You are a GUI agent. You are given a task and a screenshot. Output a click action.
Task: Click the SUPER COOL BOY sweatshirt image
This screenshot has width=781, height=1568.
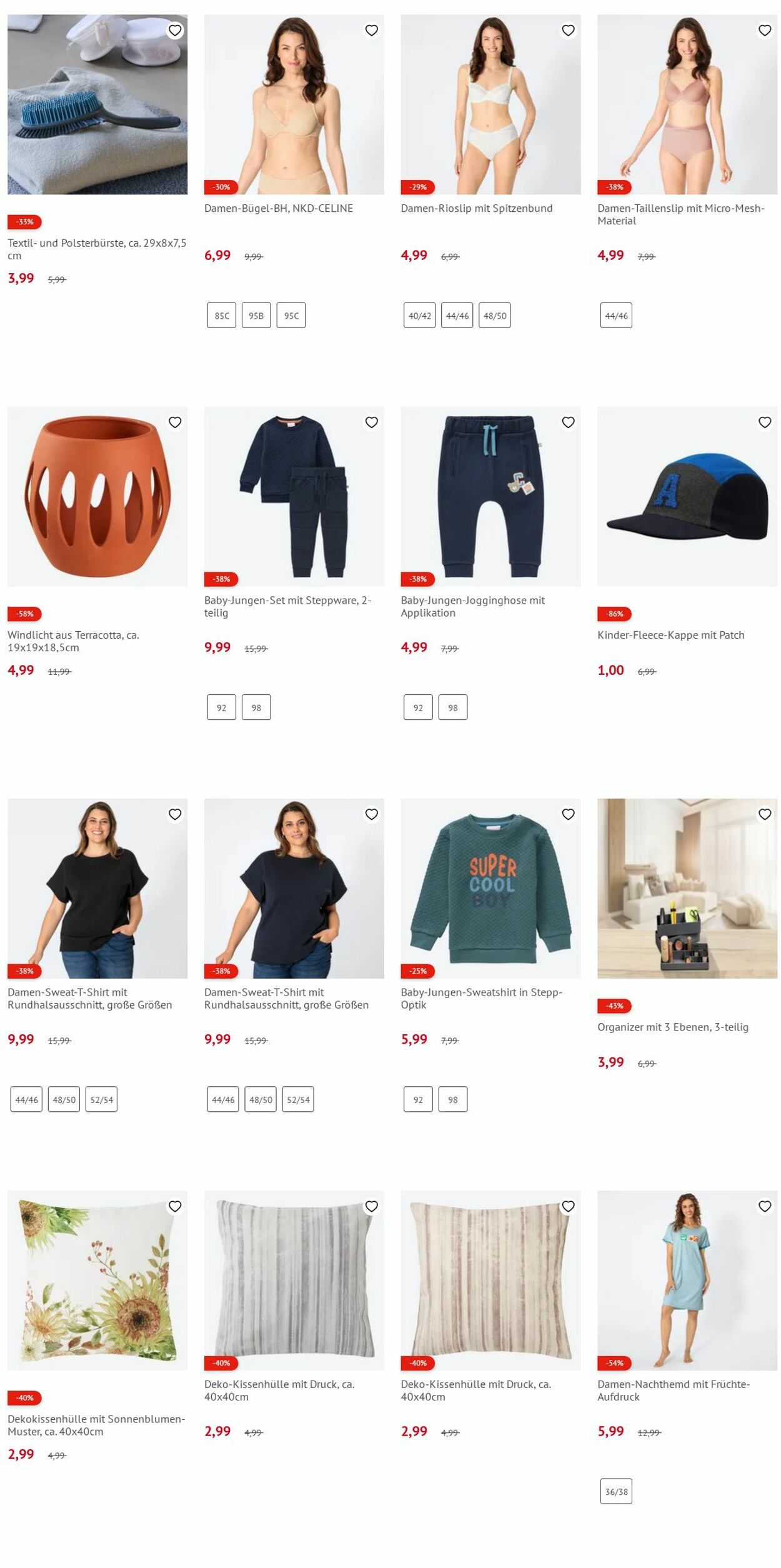pos(490,889)
